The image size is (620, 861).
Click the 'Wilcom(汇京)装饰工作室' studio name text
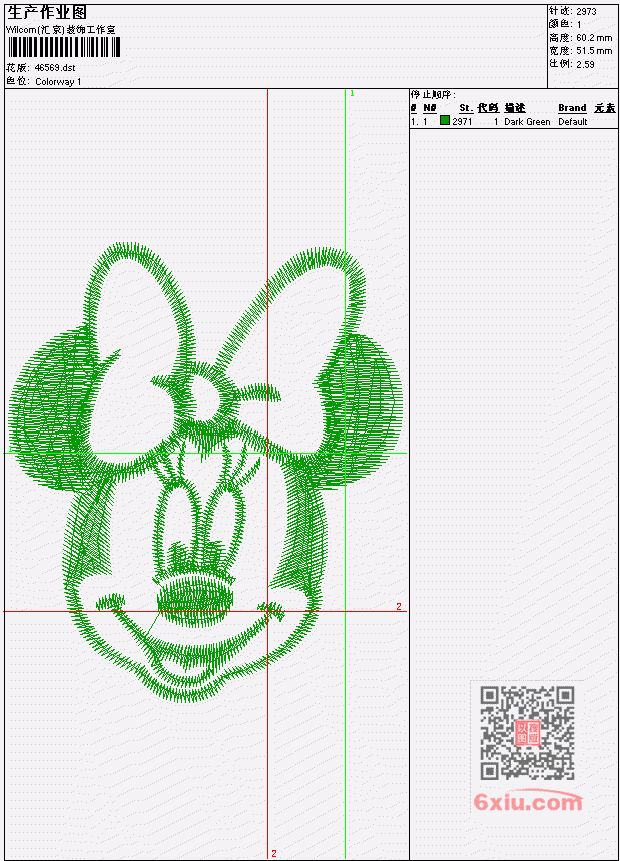click(x=61, y=30)
